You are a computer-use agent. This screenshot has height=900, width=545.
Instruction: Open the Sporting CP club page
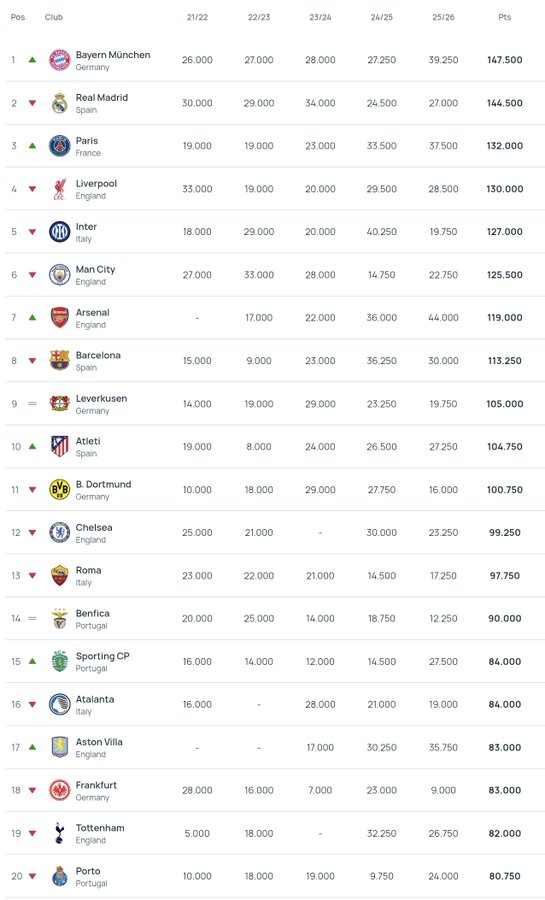pyautogui.click(x=103, y=656)
